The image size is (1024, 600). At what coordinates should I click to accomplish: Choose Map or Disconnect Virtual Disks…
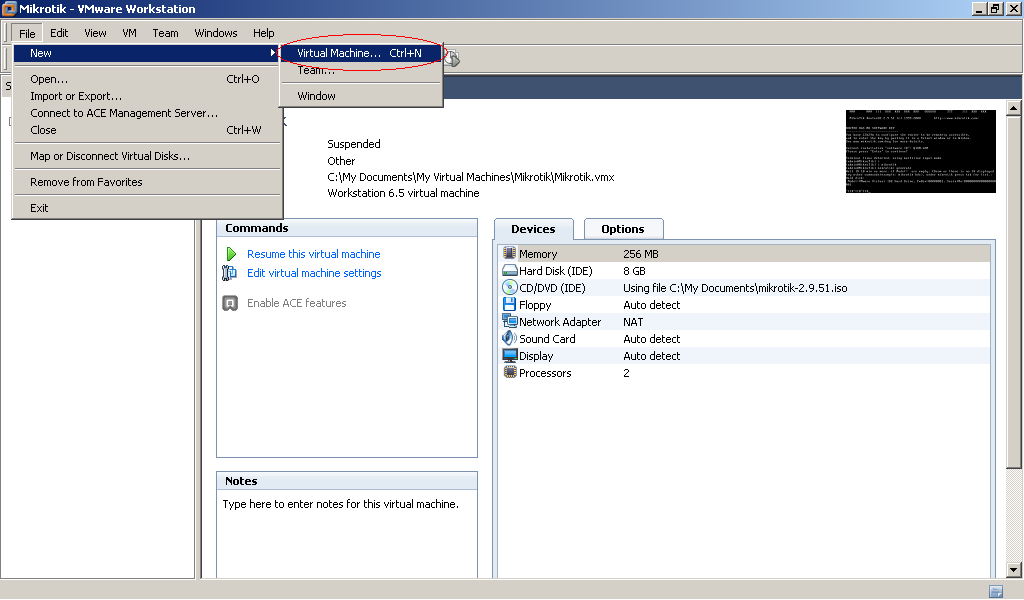pyautogui.click(x=147, y=156)
